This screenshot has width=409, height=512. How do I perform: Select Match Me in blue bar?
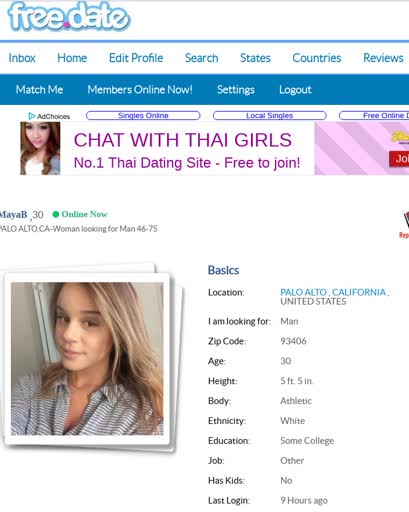click(x=39, y=90)
